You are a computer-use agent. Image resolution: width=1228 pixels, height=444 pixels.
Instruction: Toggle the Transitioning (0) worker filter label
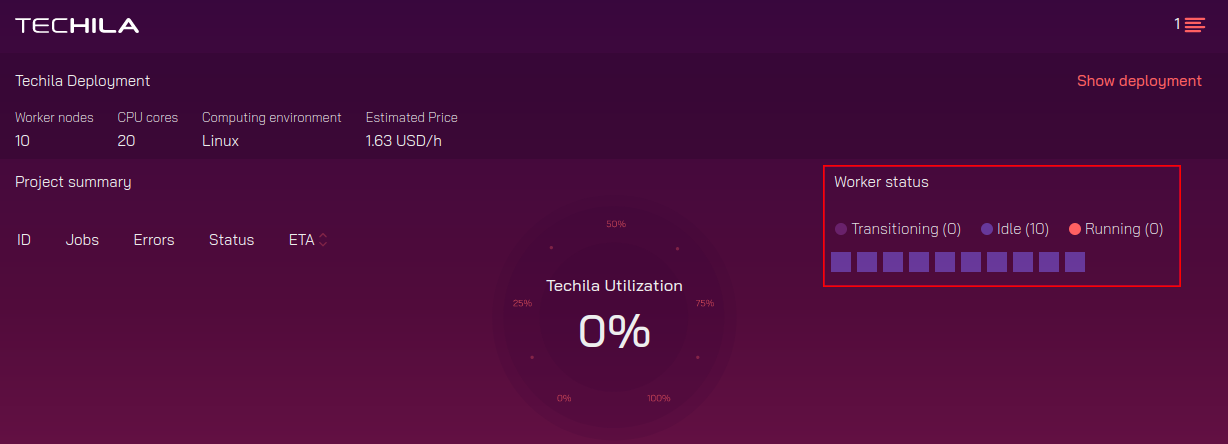906,229
